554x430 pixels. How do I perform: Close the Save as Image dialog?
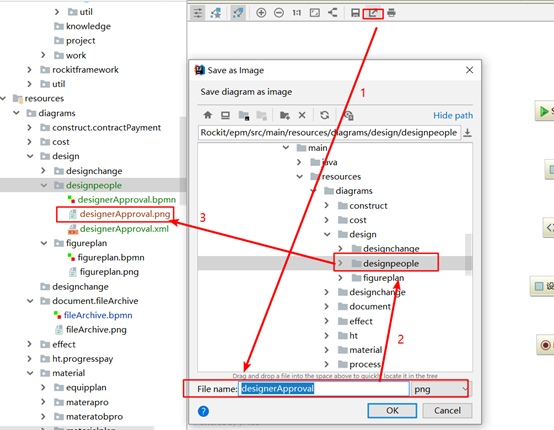point(469,70)
